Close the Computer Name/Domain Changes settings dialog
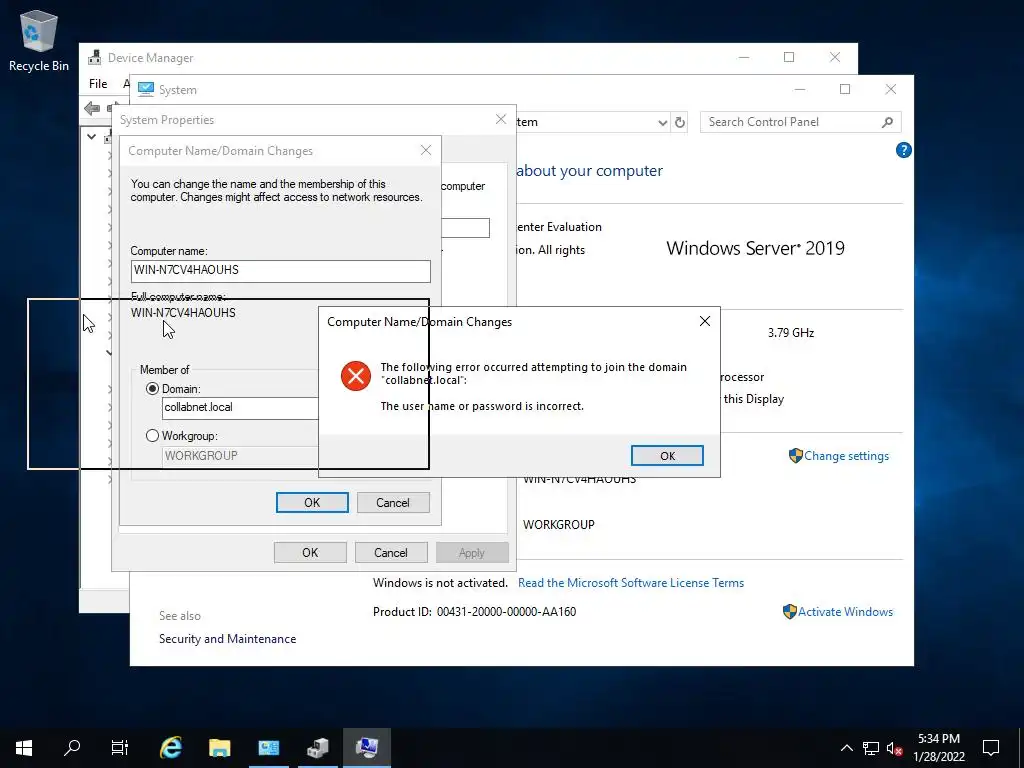 pos(426,151)
